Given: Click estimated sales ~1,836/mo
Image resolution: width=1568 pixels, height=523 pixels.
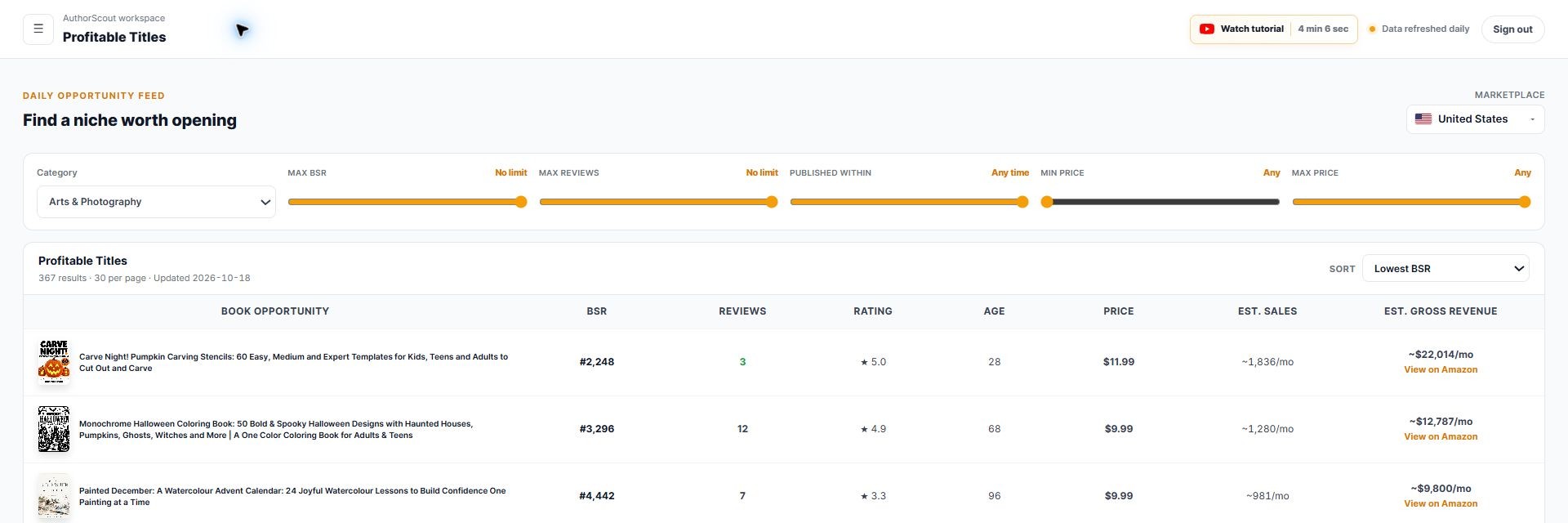Looking at the screenshot, I should [1267, 362].
